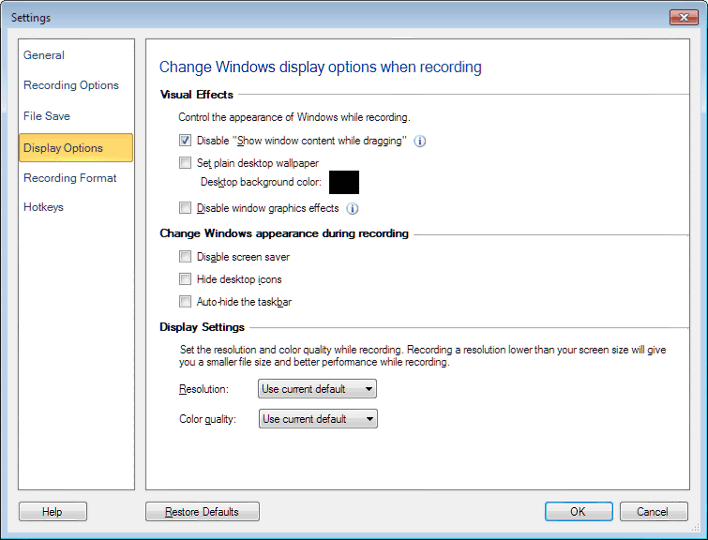708x540 pixels.
Task: Uncheck Disable "Show window content while dragging"
Action: (x=185, y=141)
